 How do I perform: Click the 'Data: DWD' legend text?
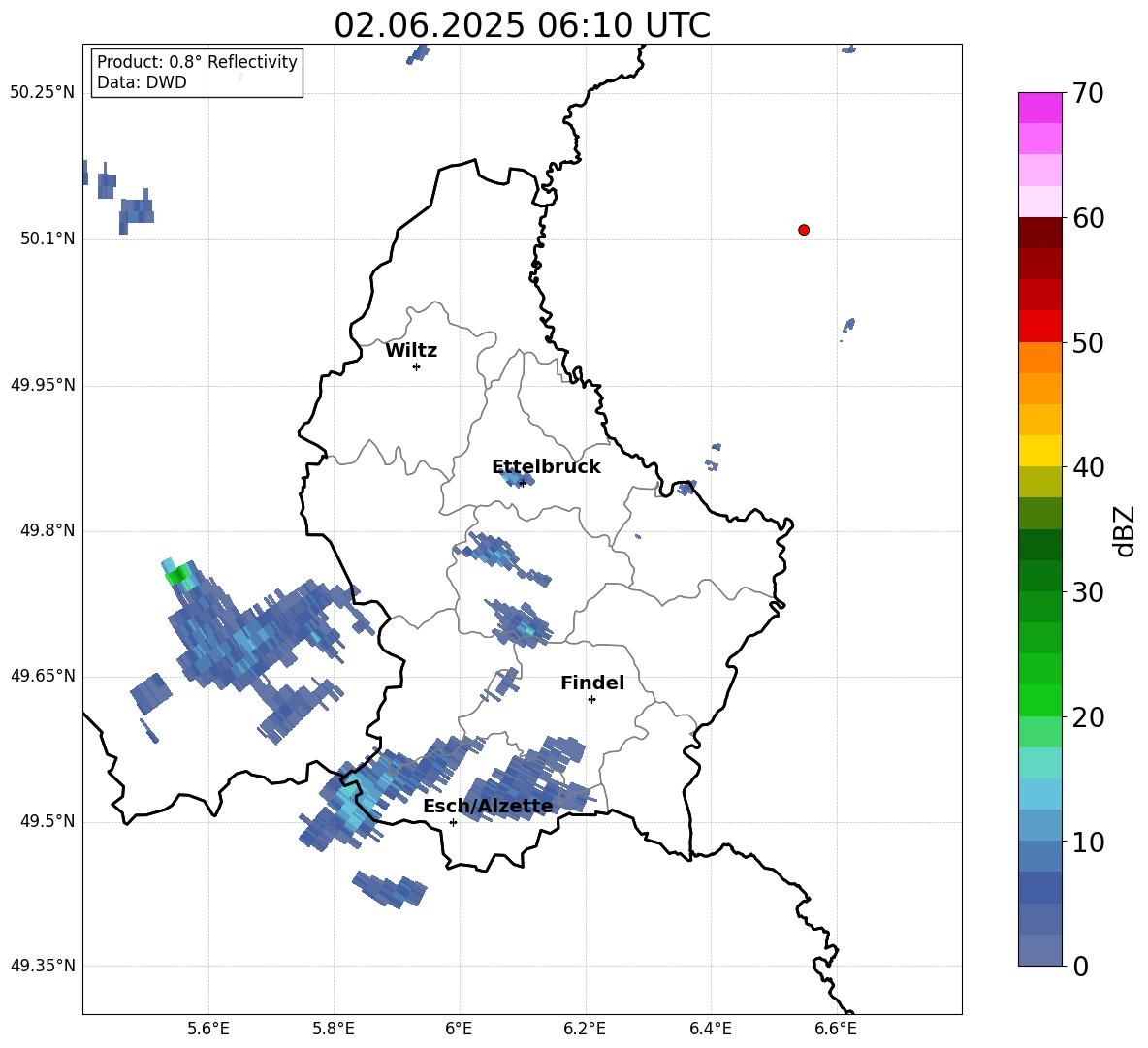click(x=142, y=82)
